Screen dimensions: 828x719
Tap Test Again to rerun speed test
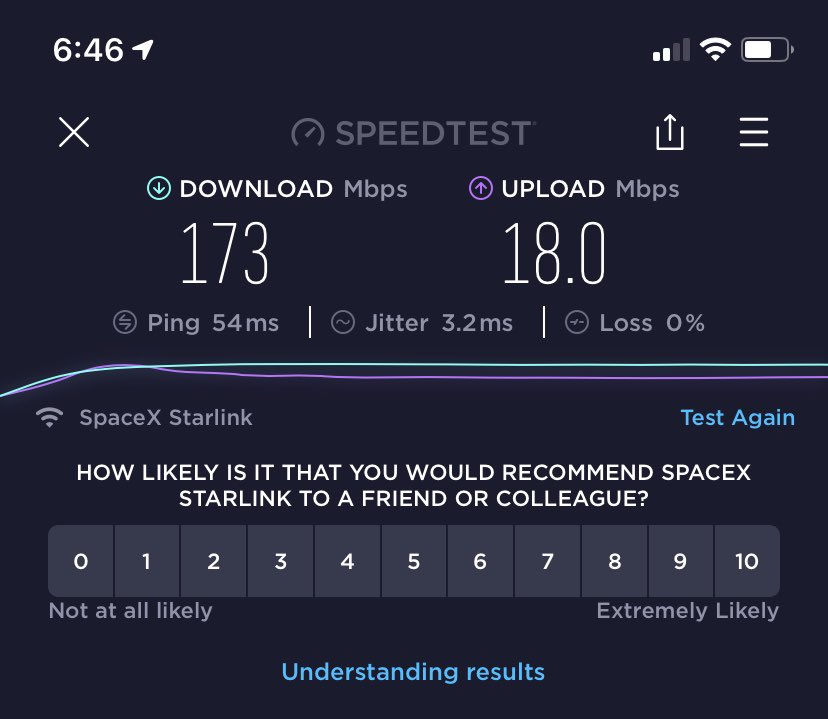click(737, 417)
